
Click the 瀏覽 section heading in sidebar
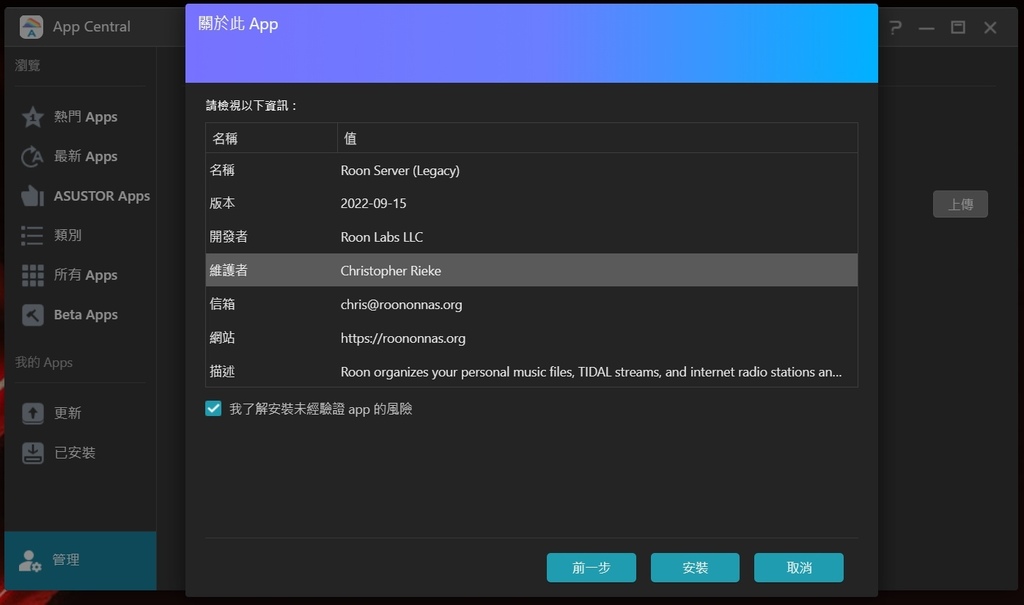click(x=27, y=65)
